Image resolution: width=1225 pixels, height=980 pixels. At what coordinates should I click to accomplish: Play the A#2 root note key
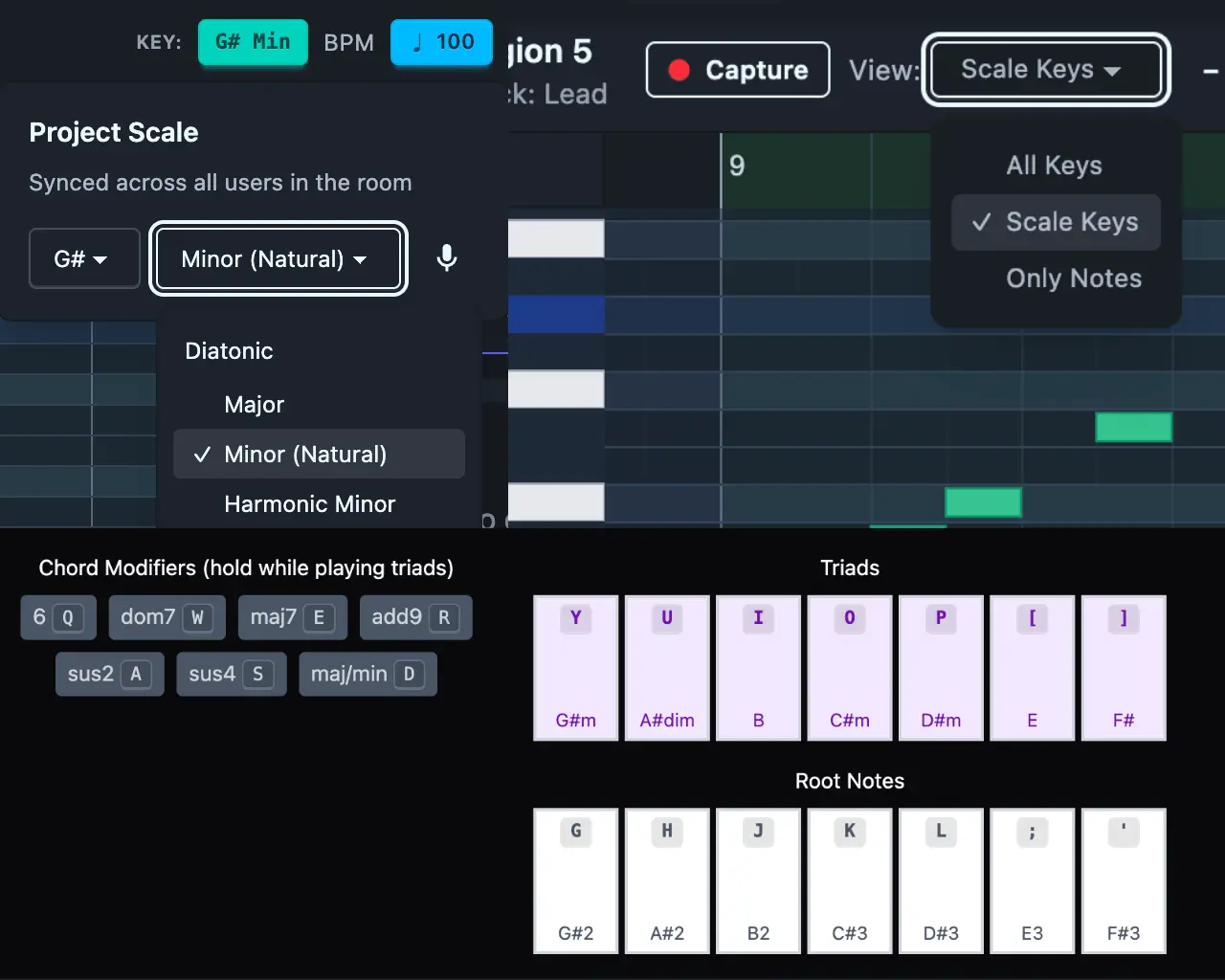(667, 881)
